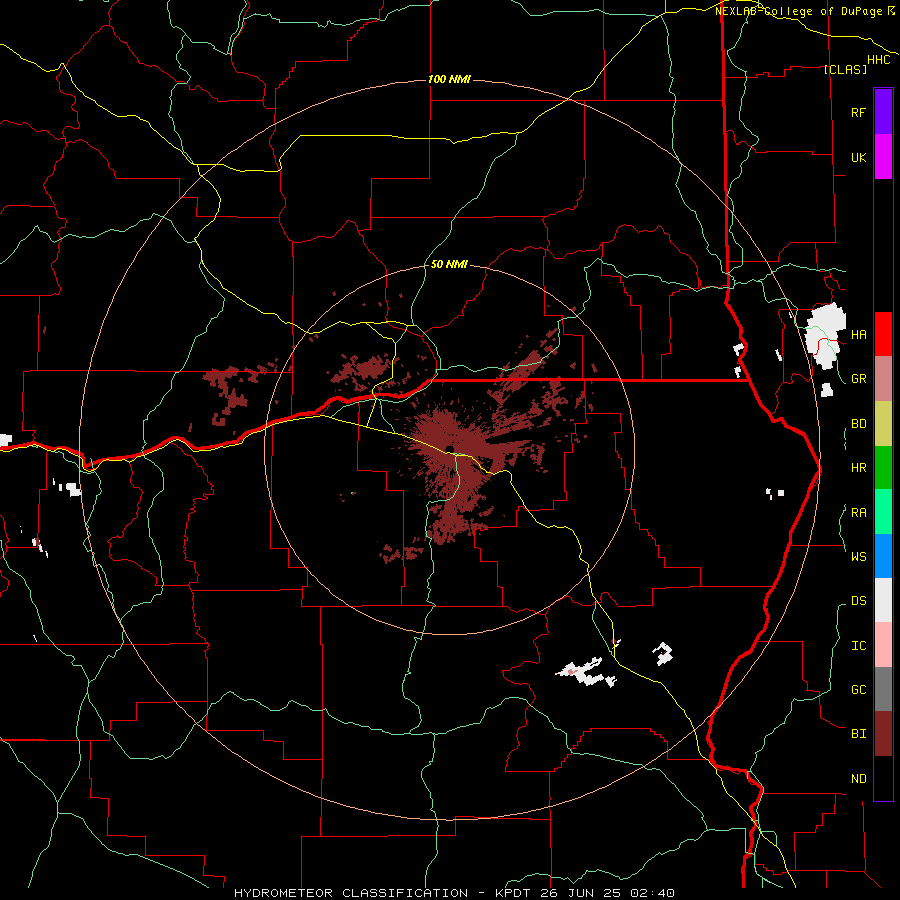Viewport: 900px width, 900px height.
Task: Click the KPDT radar site center
Action: coord(449,450)
